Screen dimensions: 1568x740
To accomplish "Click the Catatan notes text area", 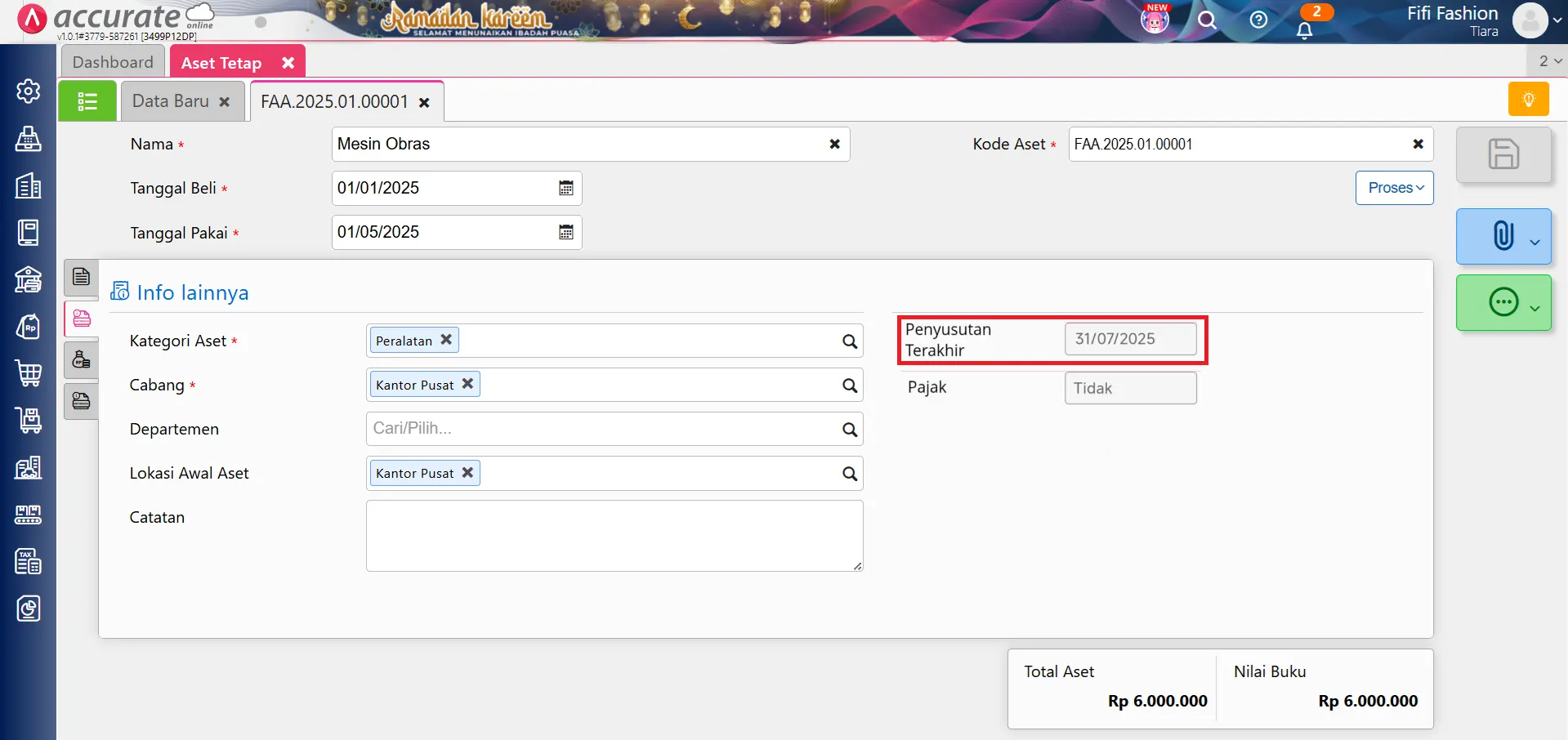I will coord(614,535).
